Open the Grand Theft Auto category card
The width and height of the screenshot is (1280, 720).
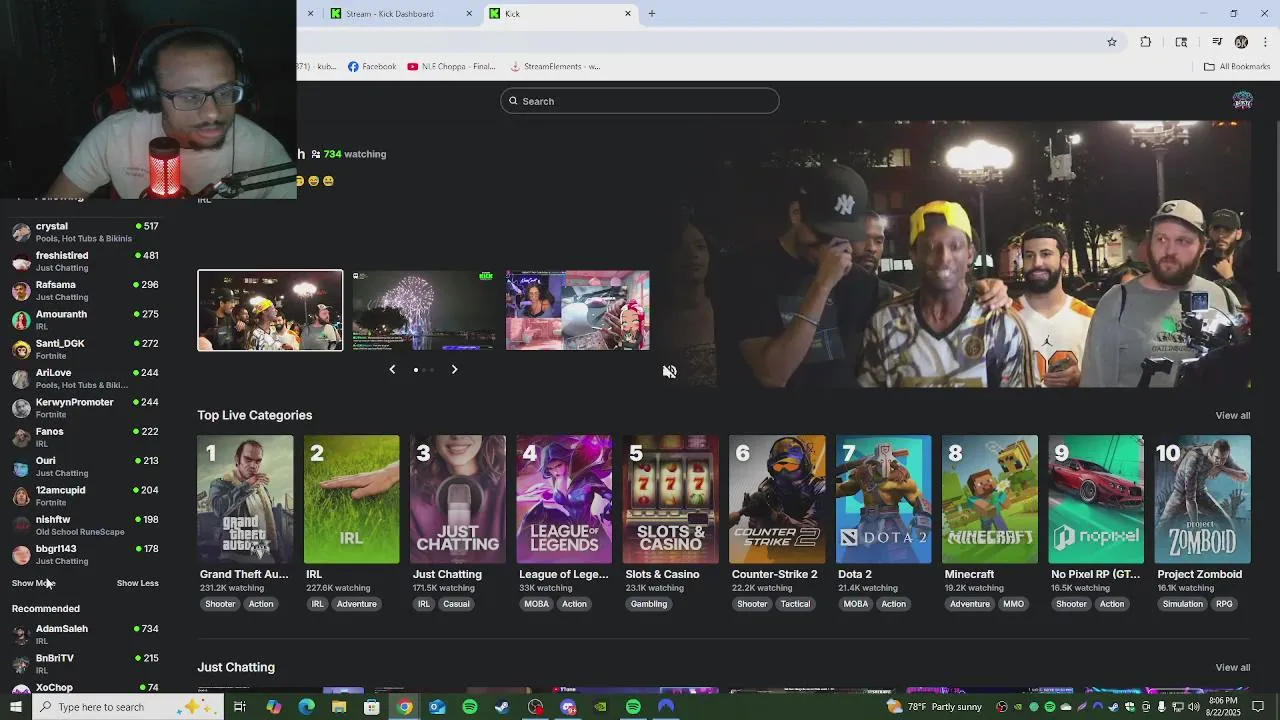(x=245, y=499)
